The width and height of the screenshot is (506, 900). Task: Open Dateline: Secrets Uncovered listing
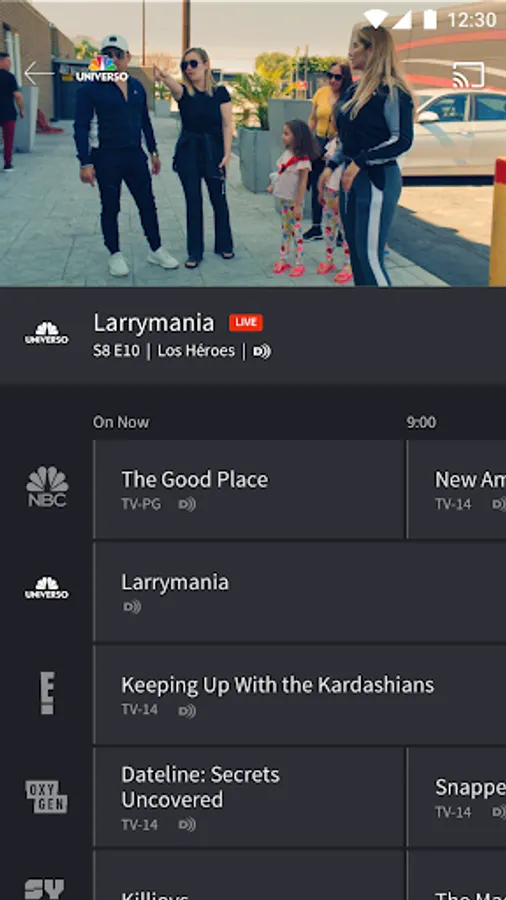coord(249,797)
